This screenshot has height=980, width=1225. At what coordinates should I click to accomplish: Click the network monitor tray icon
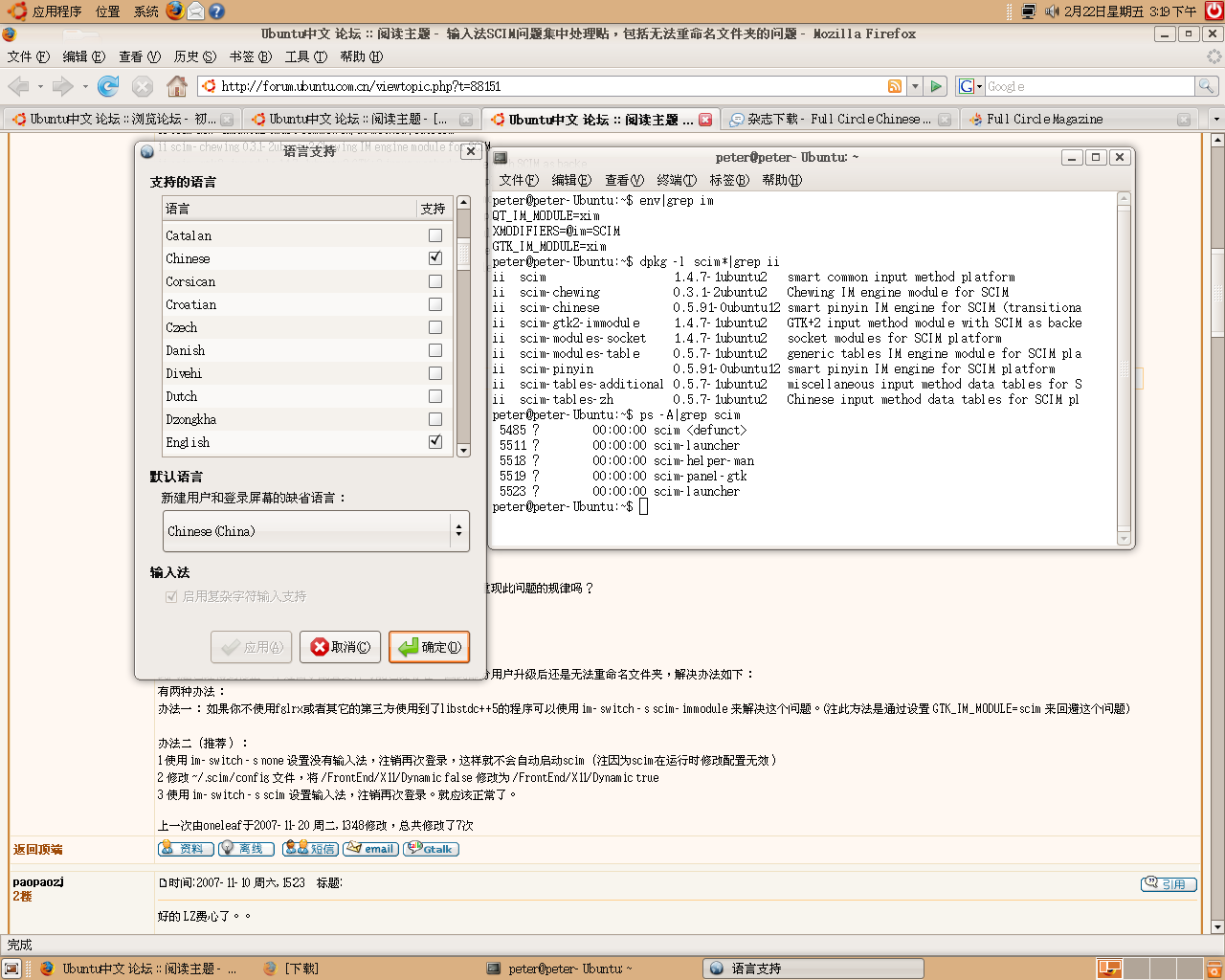click(x=1029, y=11)
